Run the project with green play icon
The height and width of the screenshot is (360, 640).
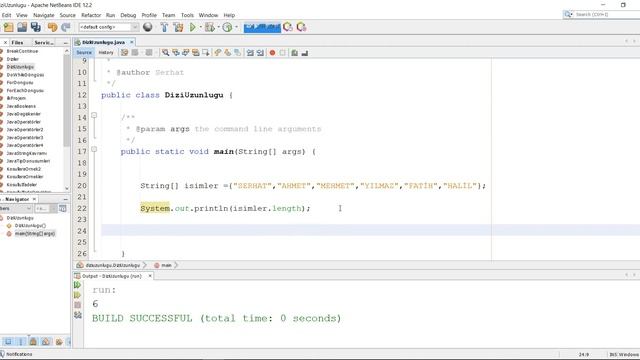pos(192,27)
